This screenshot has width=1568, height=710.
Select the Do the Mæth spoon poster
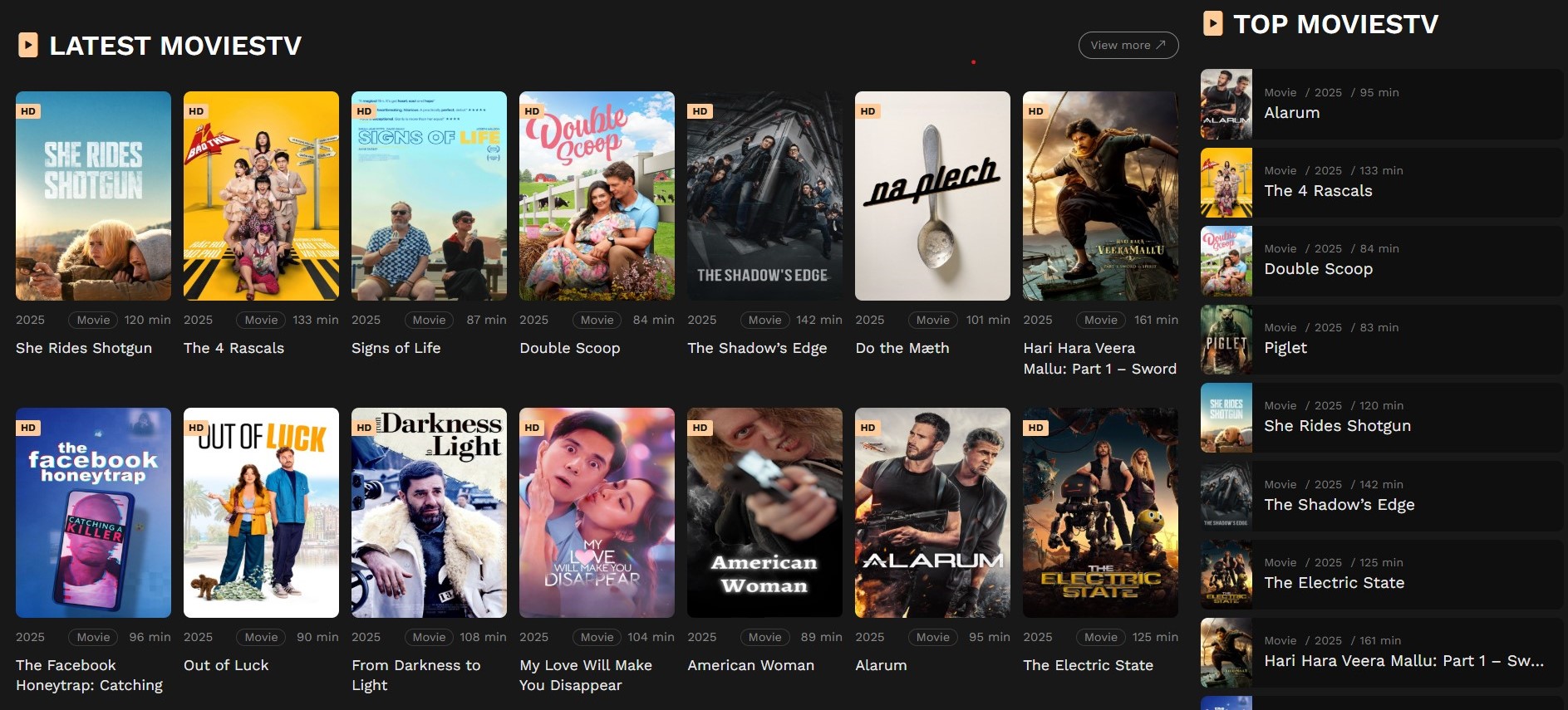tap(932, 196)
